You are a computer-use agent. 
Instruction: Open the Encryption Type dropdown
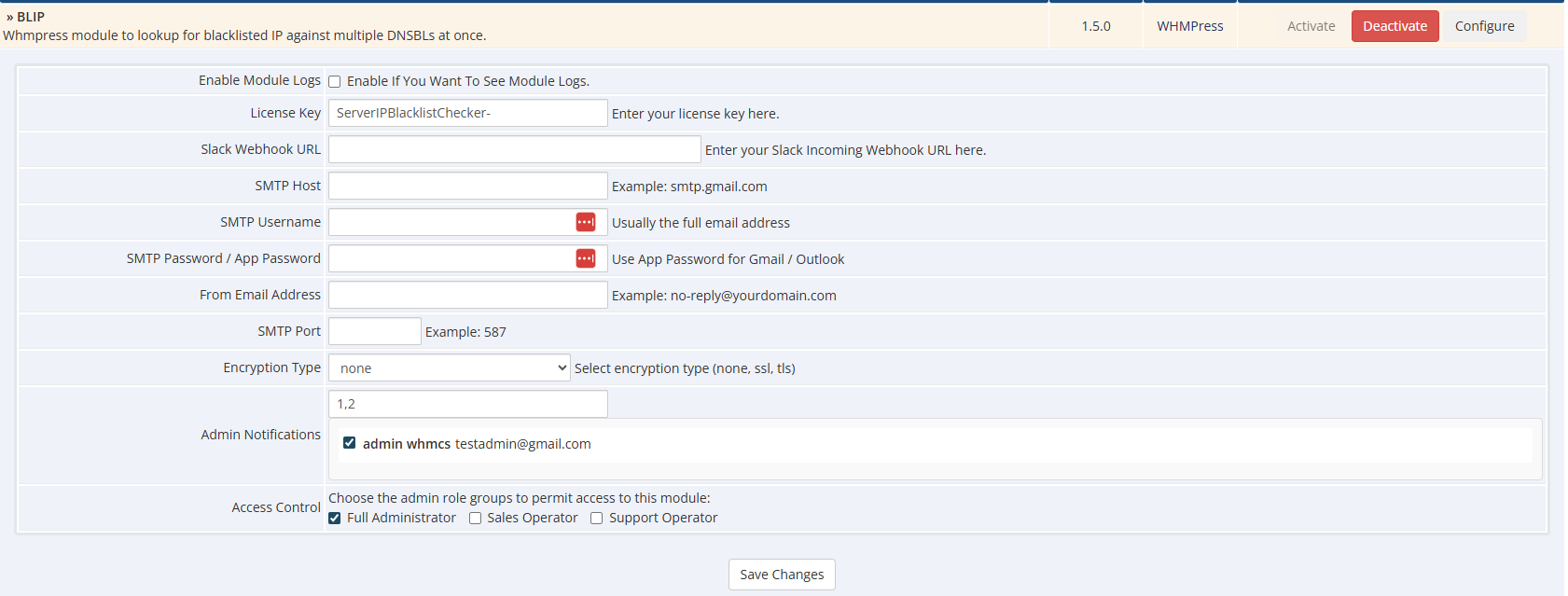pyautogui.click(x=449, y=367)
